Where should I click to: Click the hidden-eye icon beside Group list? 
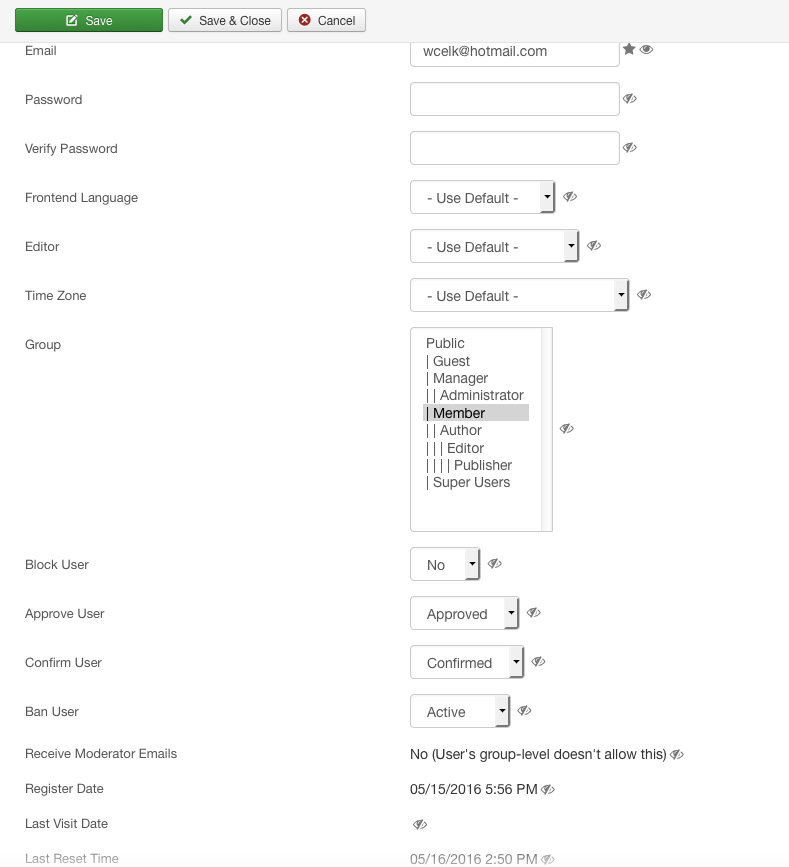(x=567, y=429)
